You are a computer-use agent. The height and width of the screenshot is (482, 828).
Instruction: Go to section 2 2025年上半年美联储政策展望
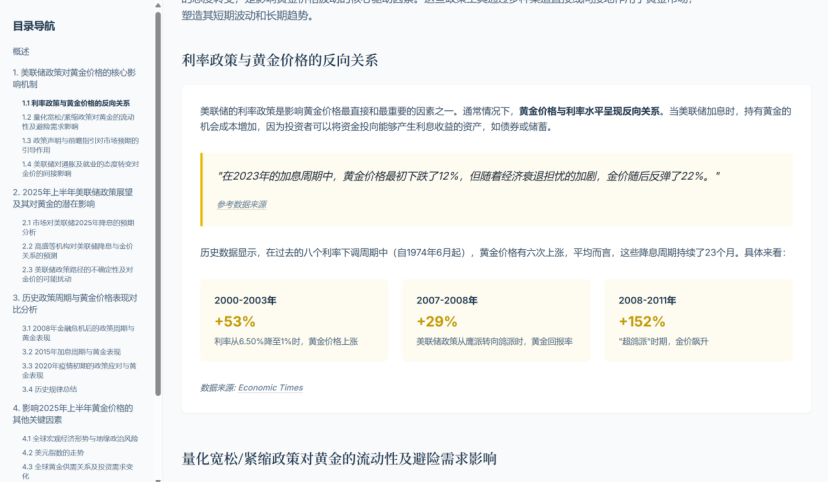(x=73, y=197)
